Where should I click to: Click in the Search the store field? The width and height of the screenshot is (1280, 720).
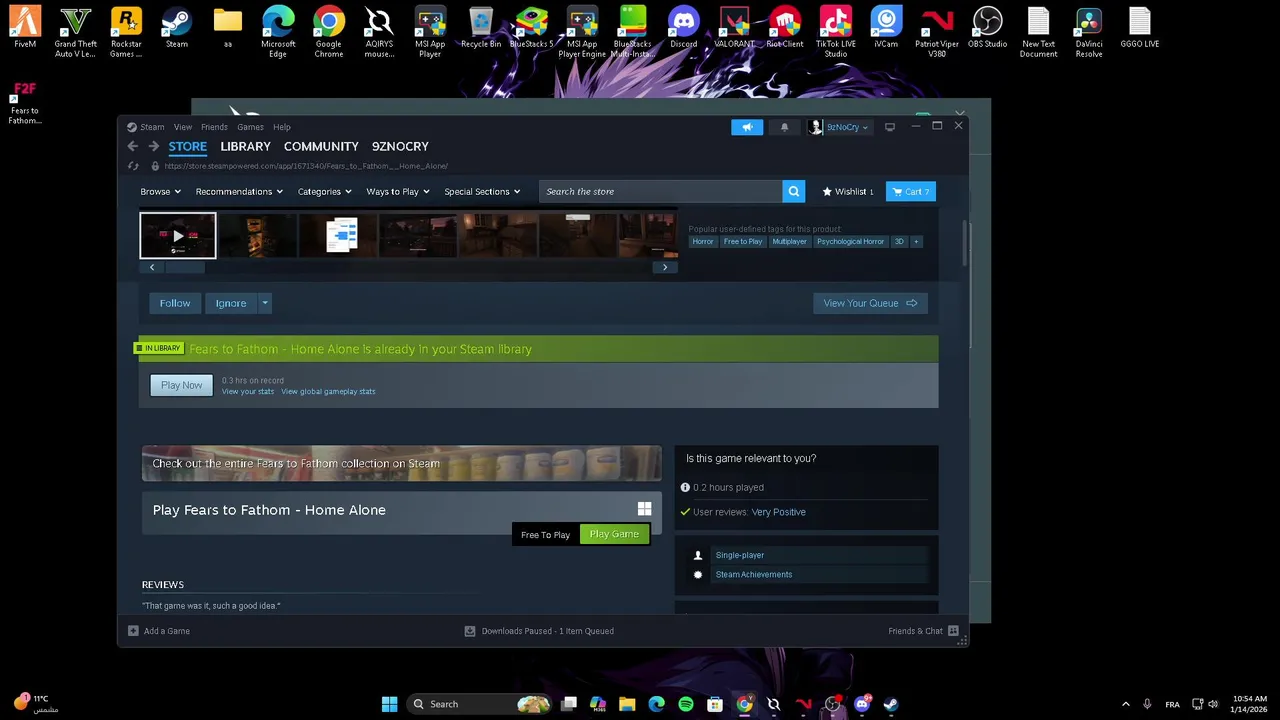tap(661, 191)
